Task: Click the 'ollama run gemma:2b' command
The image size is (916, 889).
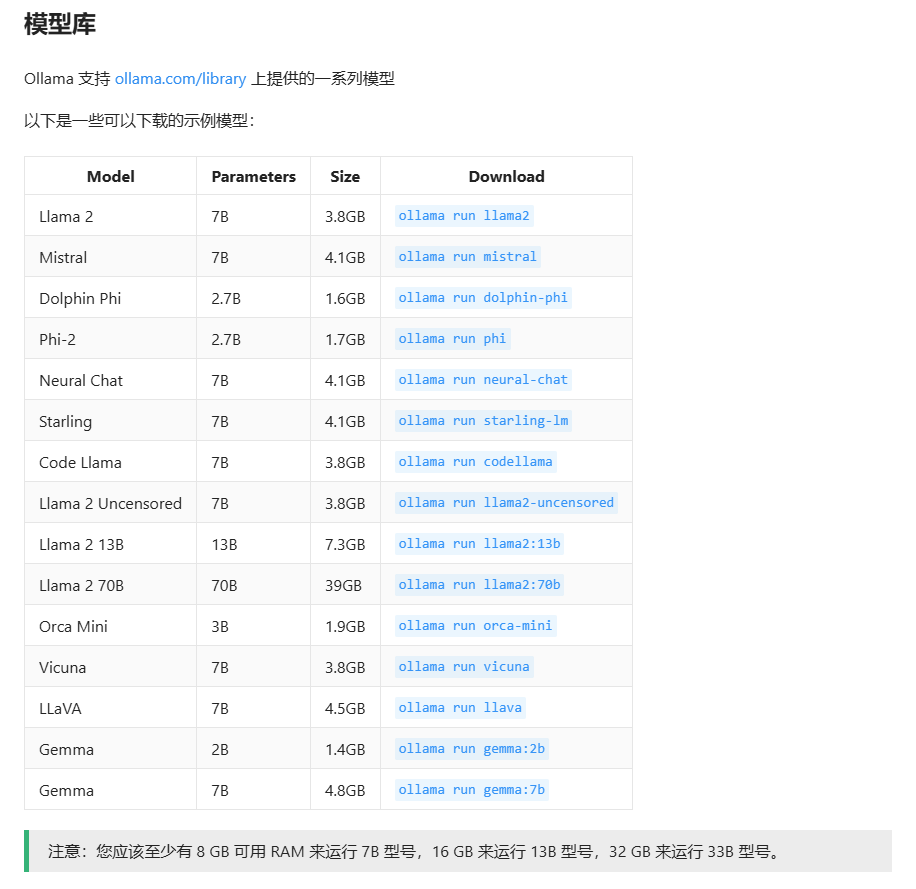Action: pos(471,749)
